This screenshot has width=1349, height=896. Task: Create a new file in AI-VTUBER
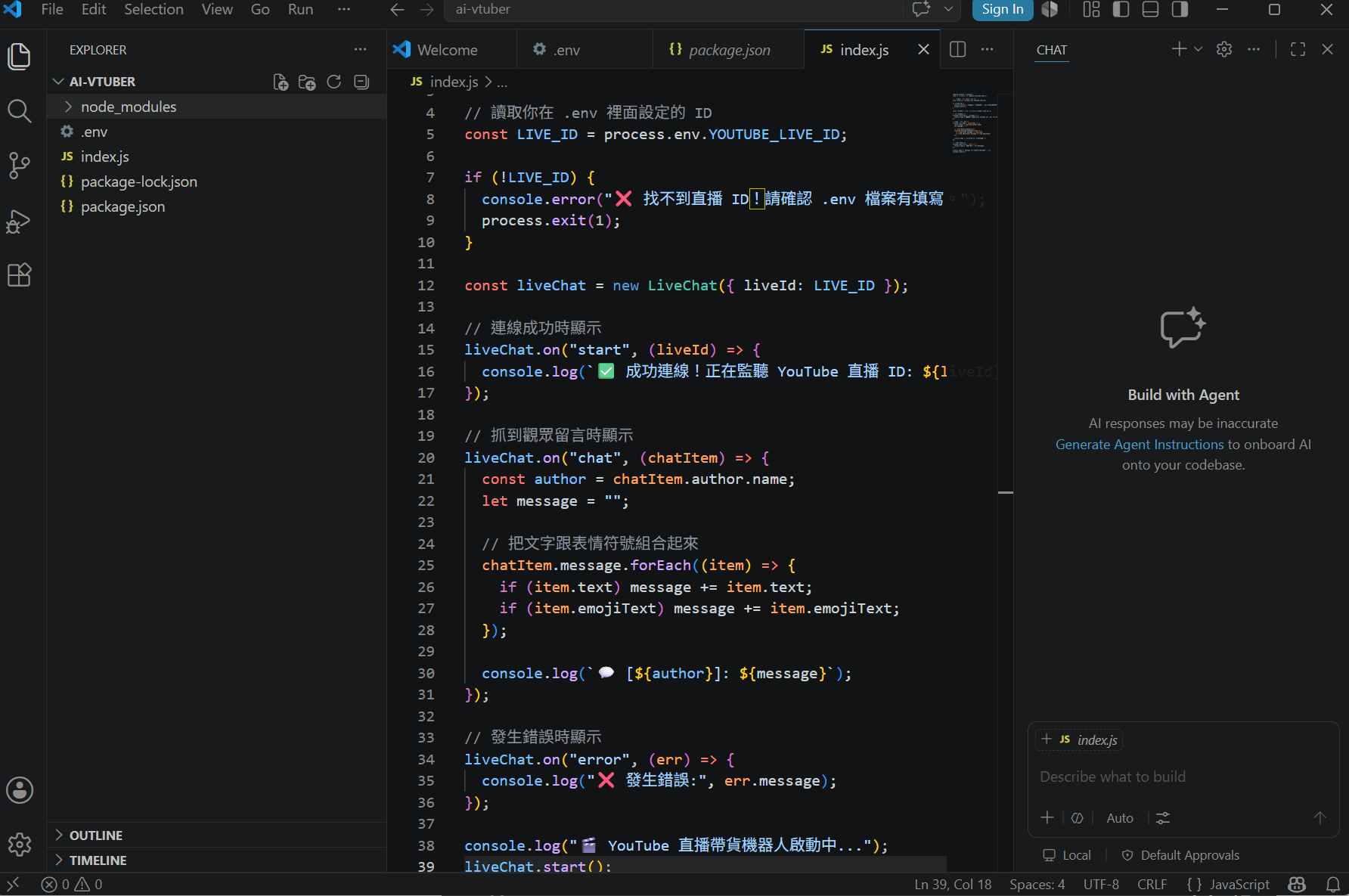(x=281, y=82)
